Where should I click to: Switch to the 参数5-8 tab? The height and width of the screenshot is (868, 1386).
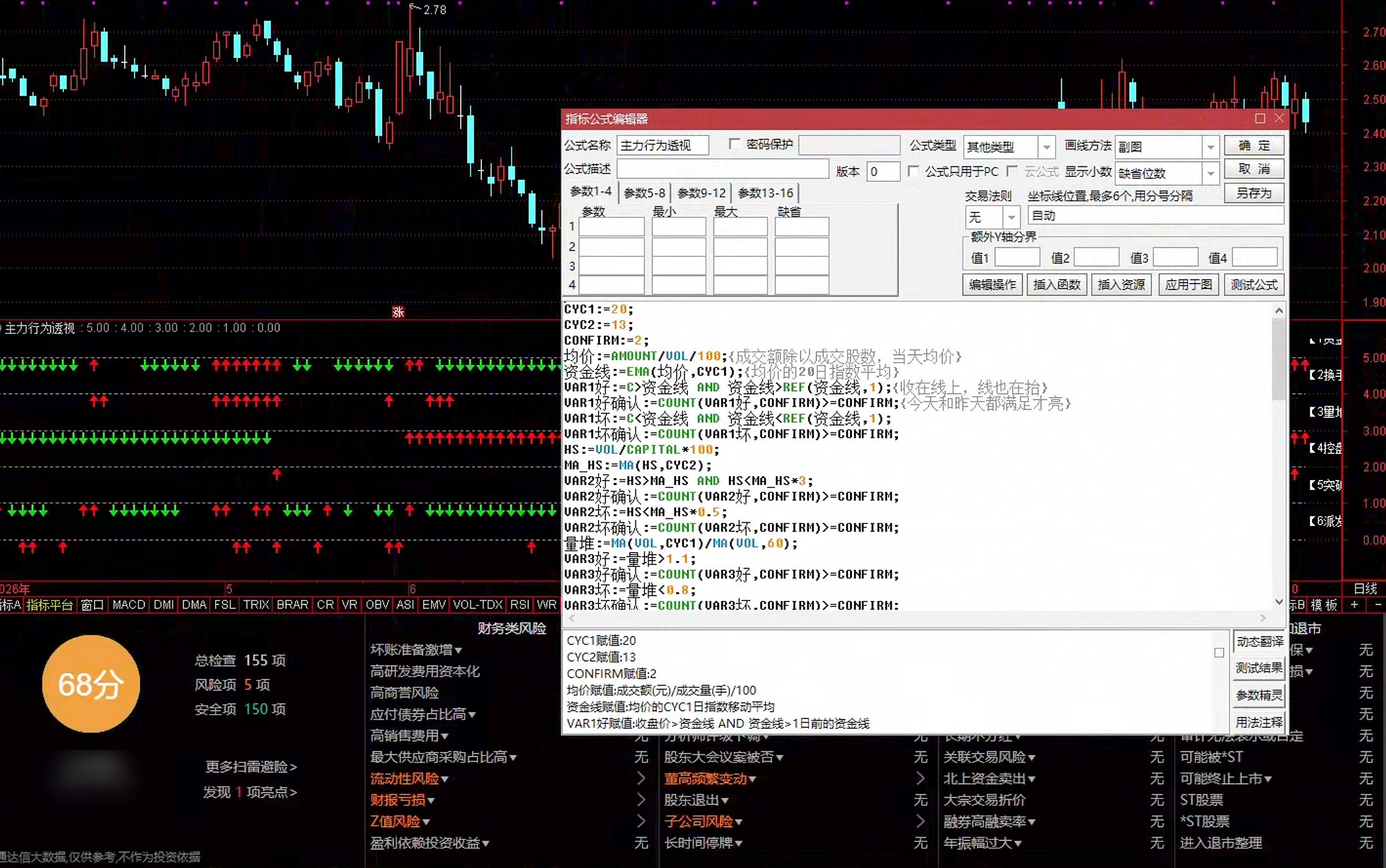(645, 193)
